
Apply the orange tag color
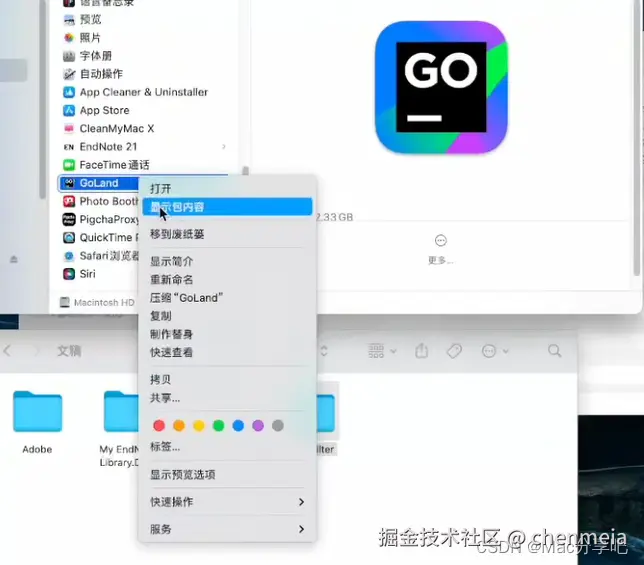click(x=179, y=426)
